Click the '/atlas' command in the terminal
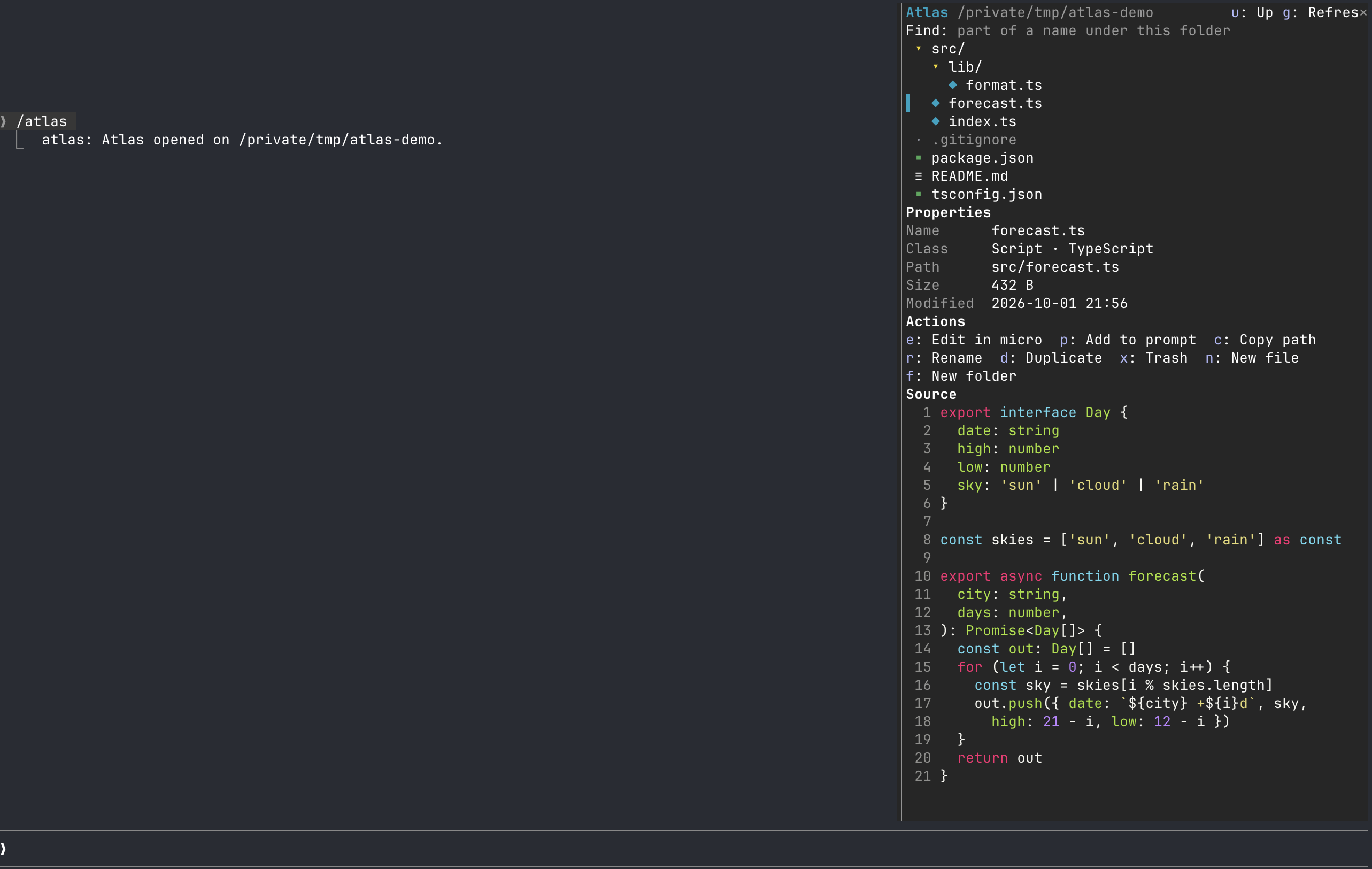Screen dimensions: 1372x869 pyautogui.click(x=42, y=122)
